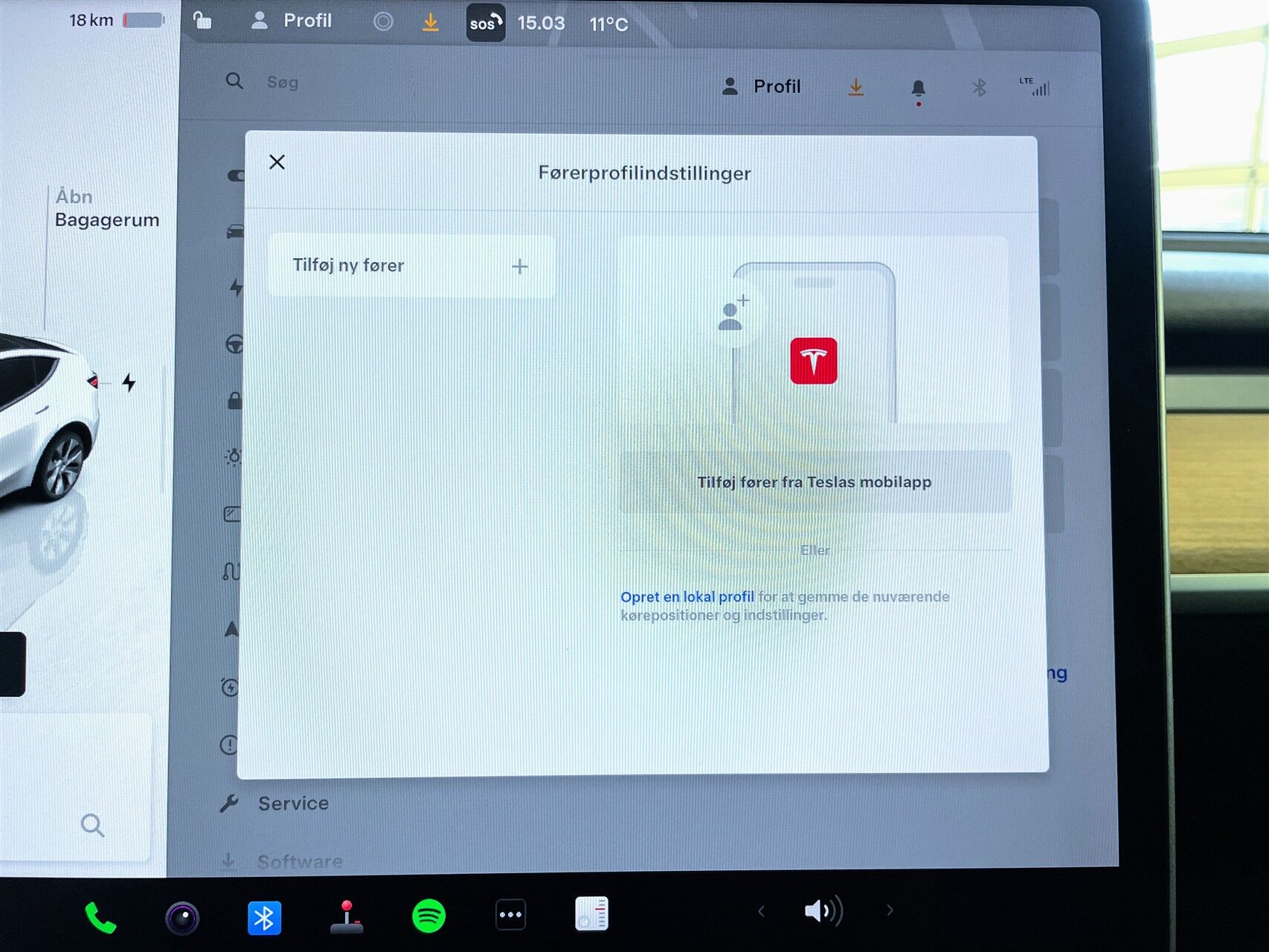Open all apps three-dot menu
Screen dimensions: 1269x952
pos(510,915)
